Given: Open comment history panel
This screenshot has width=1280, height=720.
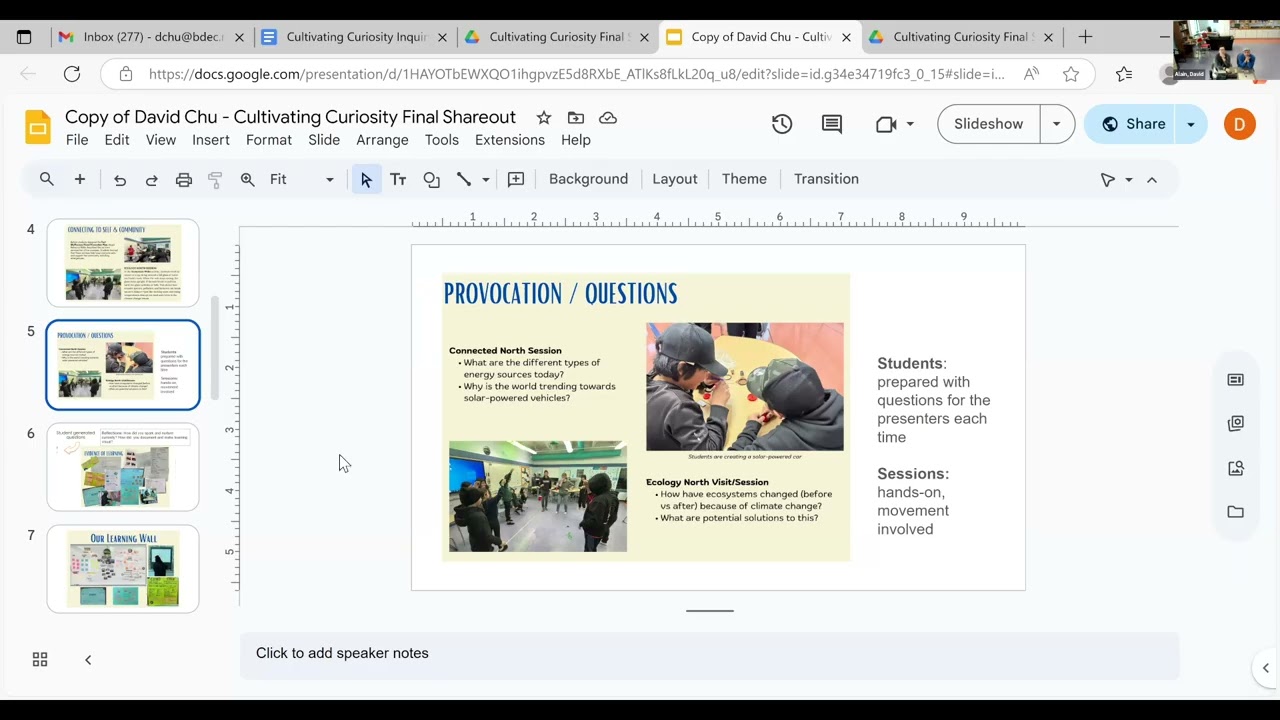Looking at the screenshot, I should point(832,124).
